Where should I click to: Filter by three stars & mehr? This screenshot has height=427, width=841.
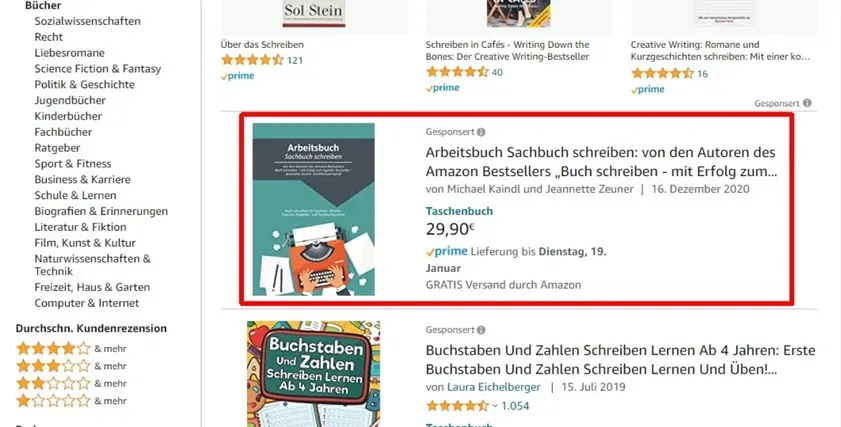pyautogui.click(x=71, y=366)
